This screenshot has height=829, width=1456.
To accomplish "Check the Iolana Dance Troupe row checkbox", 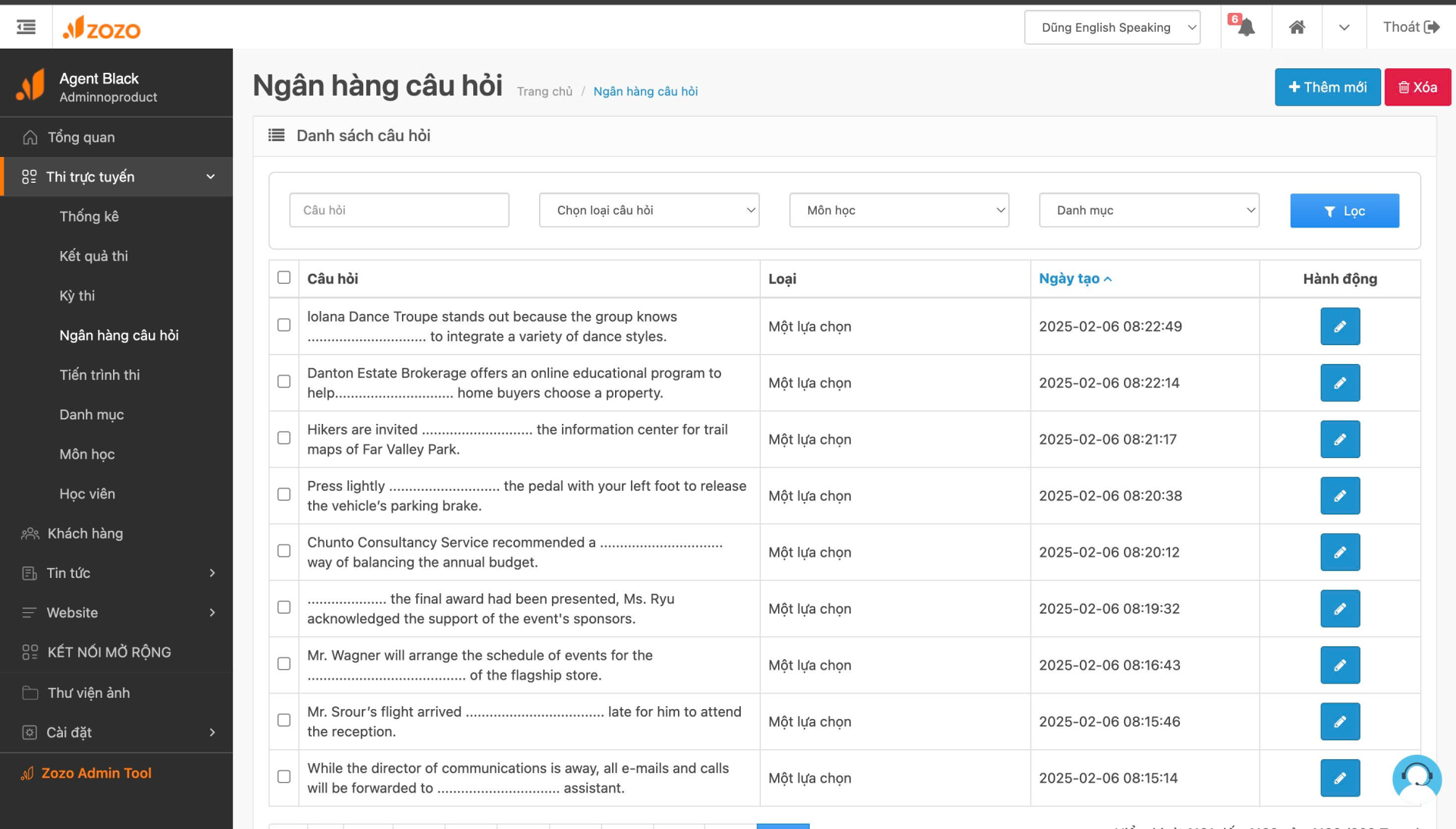I will 284,325.
